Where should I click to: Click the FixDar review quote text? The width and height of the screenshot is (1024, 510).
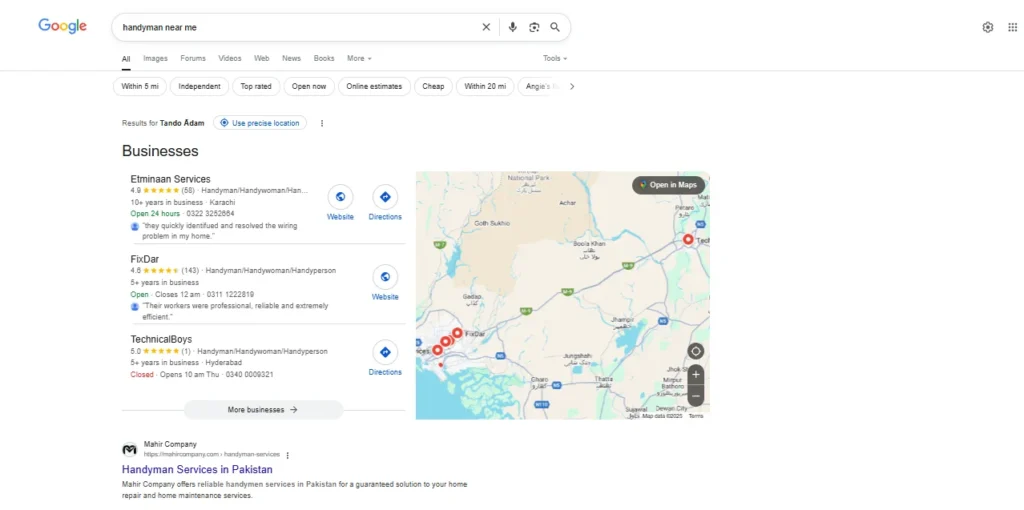click(x=235, y=311)
